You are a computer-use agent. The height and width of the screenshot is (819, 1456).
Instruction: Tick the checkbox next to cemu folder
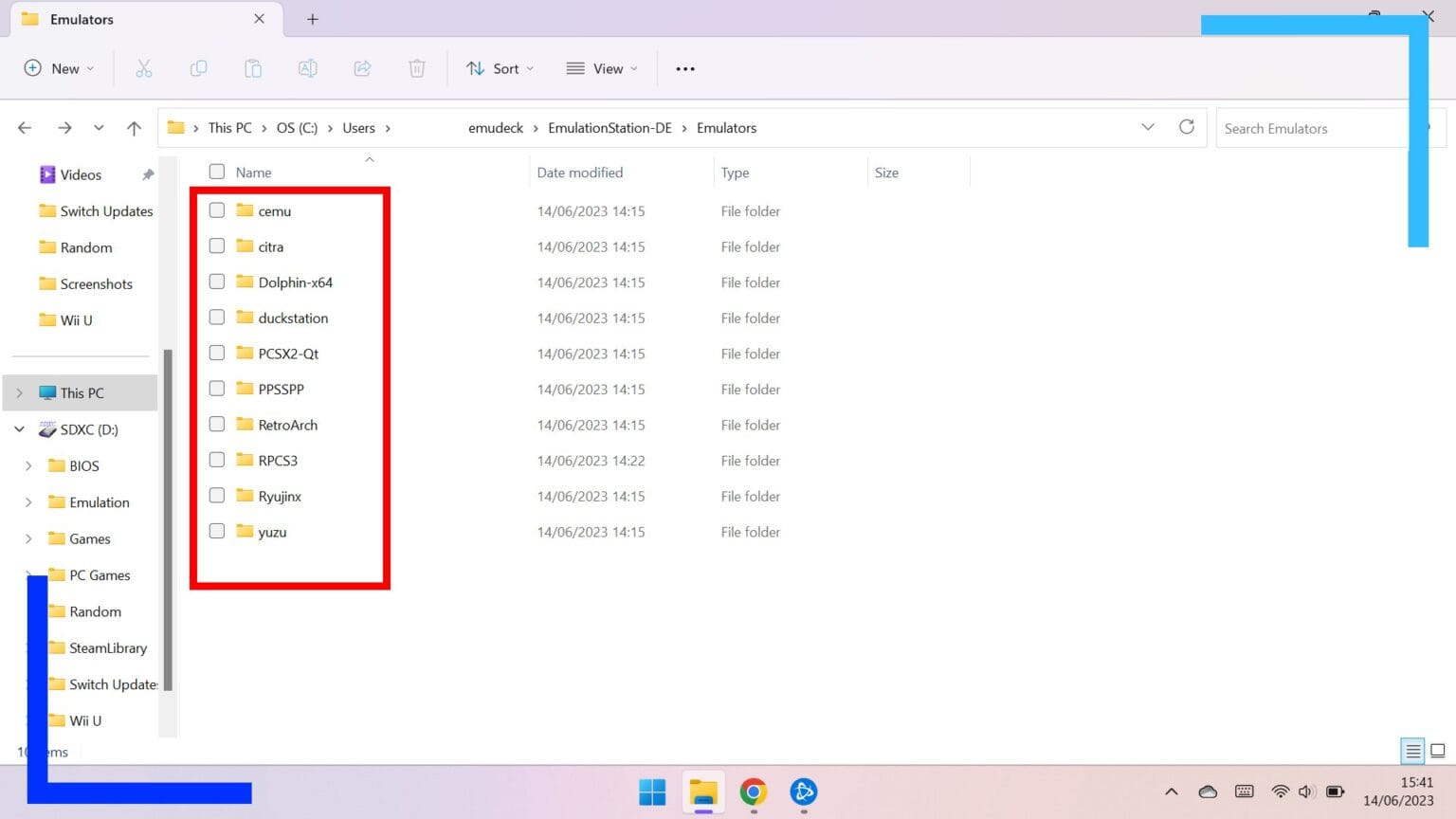click(217, 210)
